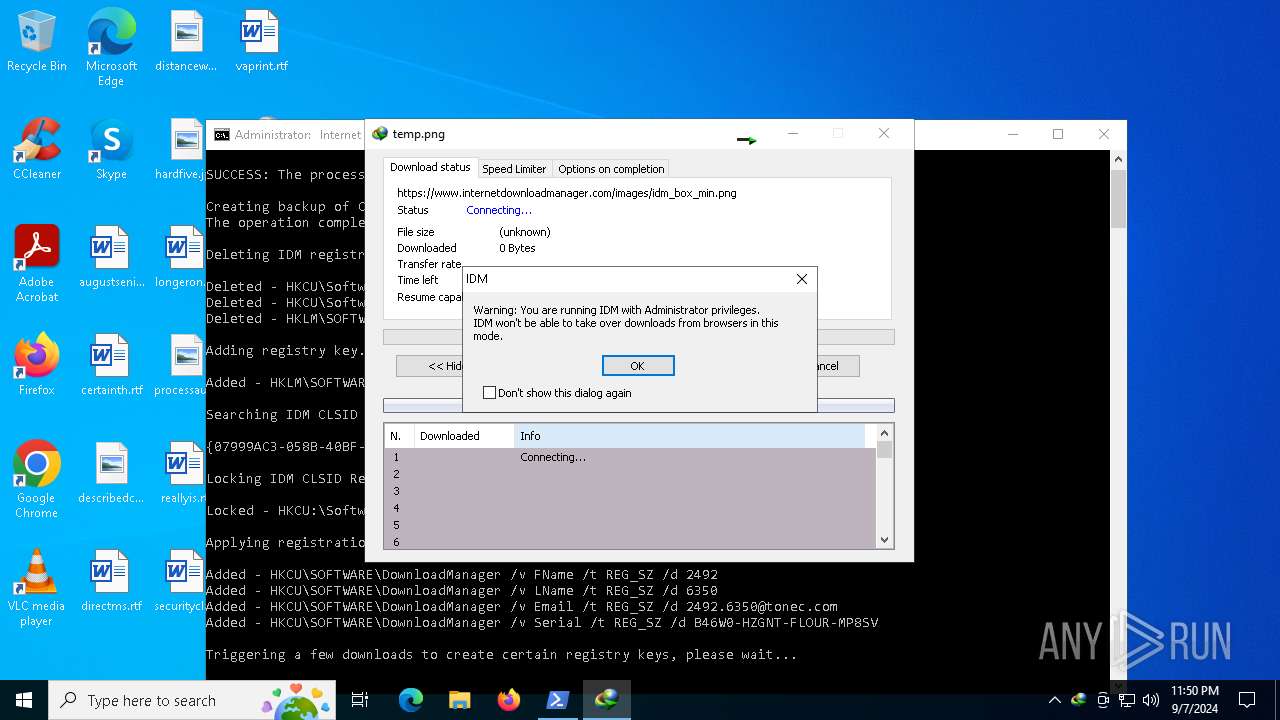Show hidden system tray icons
Screen dimensions: 1280x720
pyautogui.click(x=1054, y=700)
